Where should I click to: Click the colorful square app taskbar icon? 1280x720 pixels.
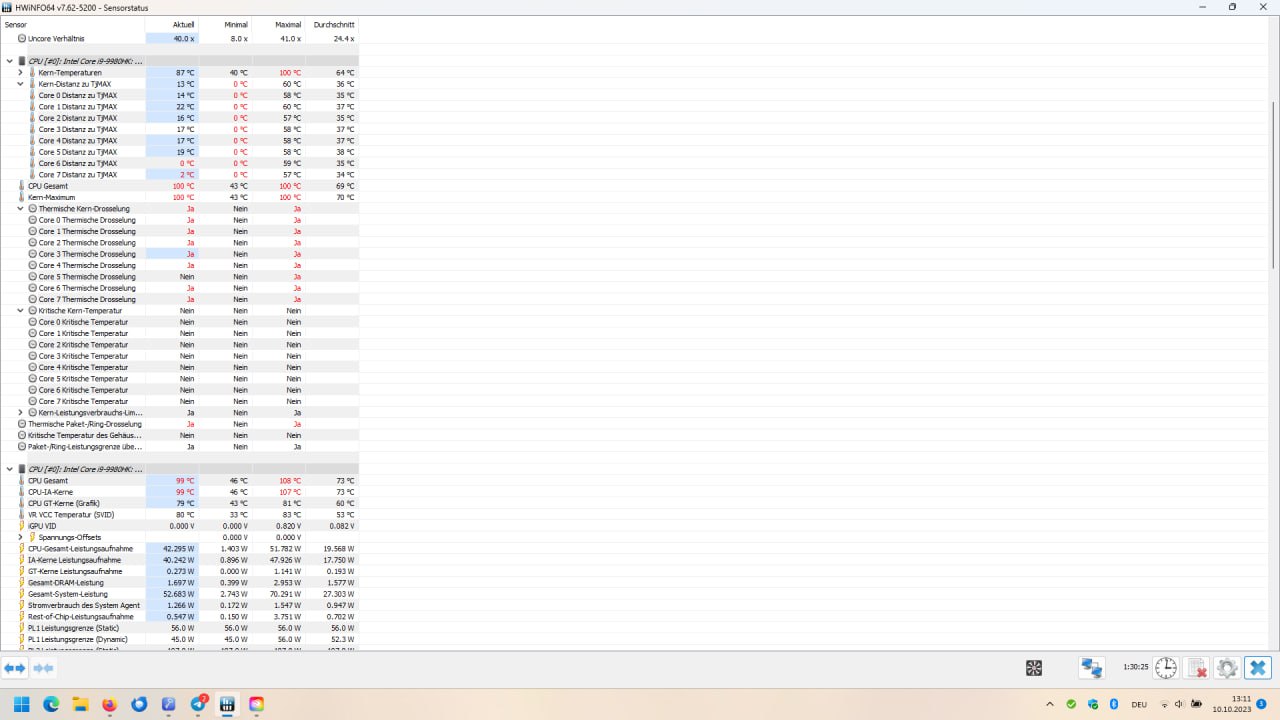coord(256,704)
